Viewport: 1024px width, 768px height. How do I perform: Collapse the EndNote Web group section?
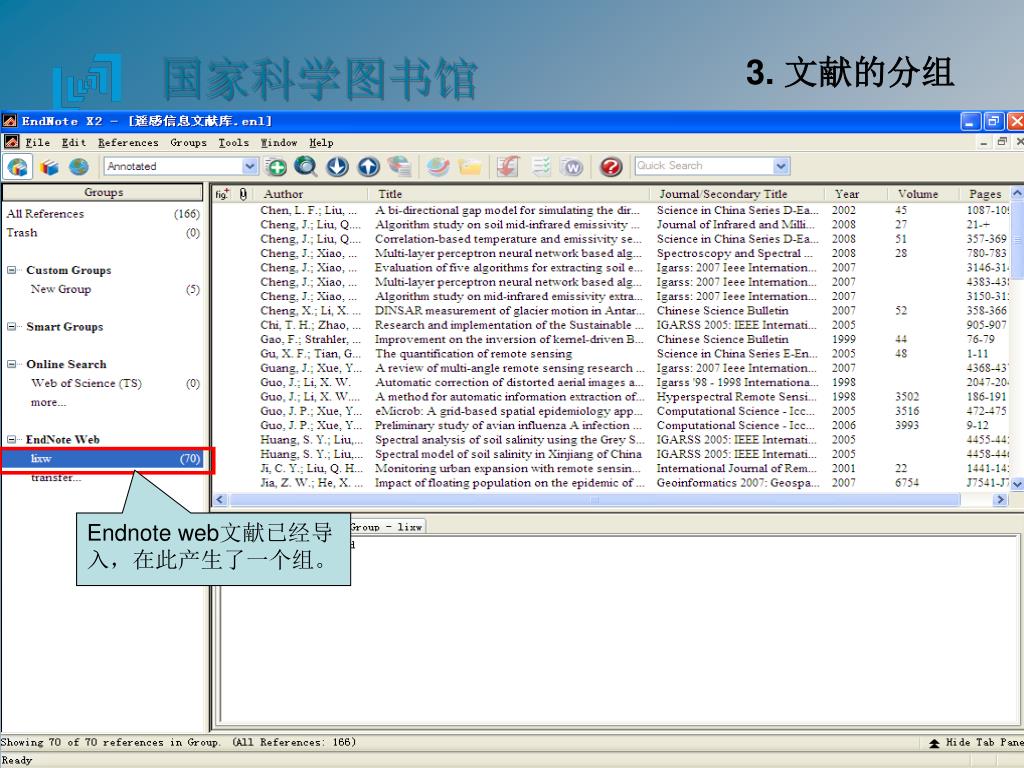tap(12, 439)
